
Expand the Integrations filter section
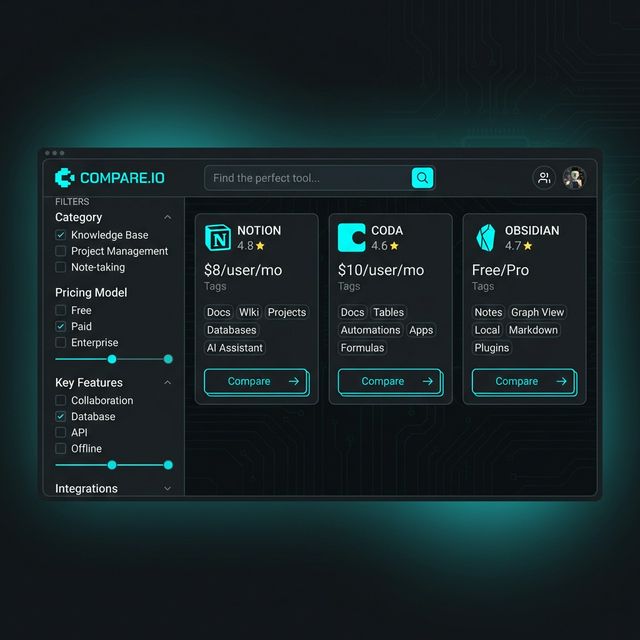pos(167,489)
